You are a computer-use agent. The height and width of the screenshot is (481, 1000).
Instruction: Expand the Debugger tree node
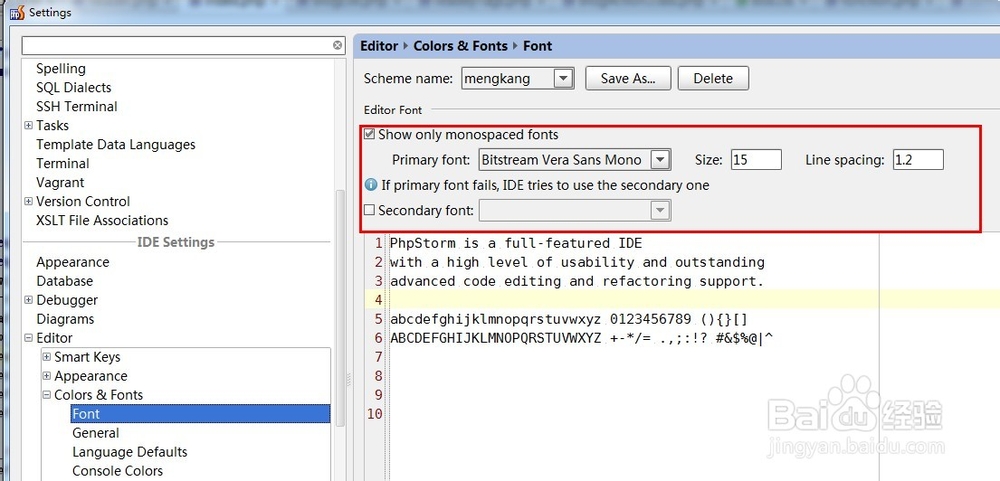coord(28,300)
